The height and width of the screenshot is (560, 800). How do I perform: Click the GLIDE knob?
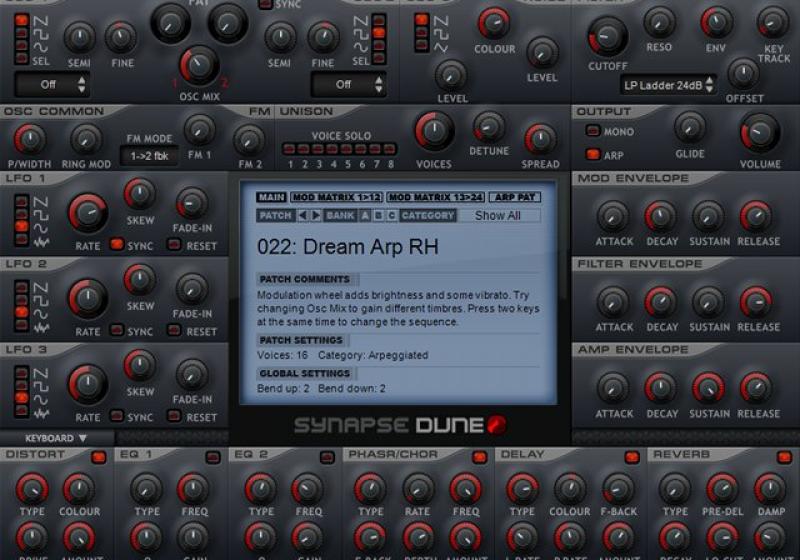[690, 128]
